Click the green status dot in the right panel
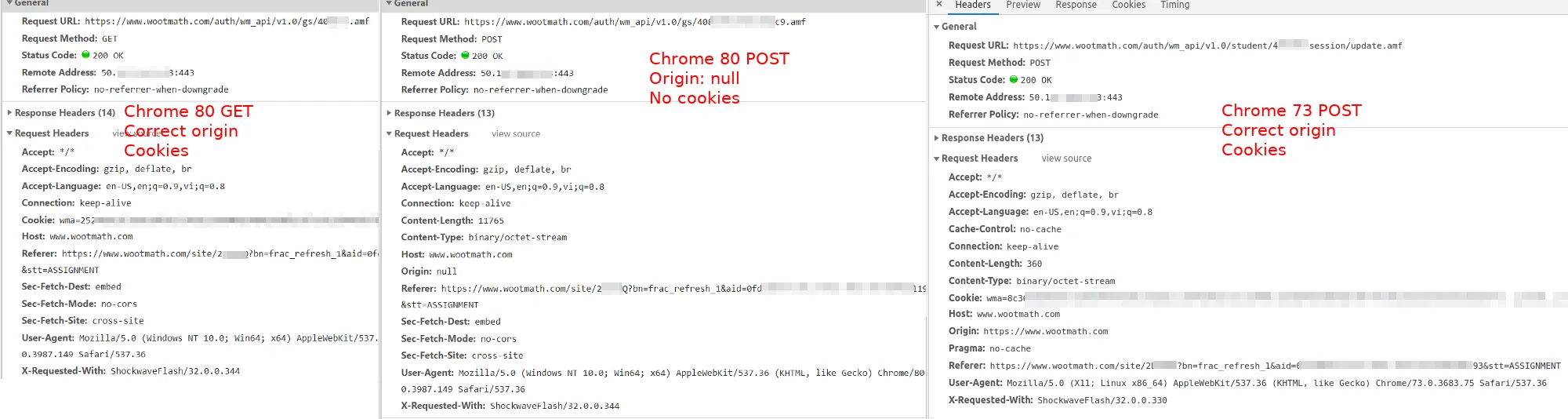1568x419 pixels. pyautogui.click(x=1013, y=79)
